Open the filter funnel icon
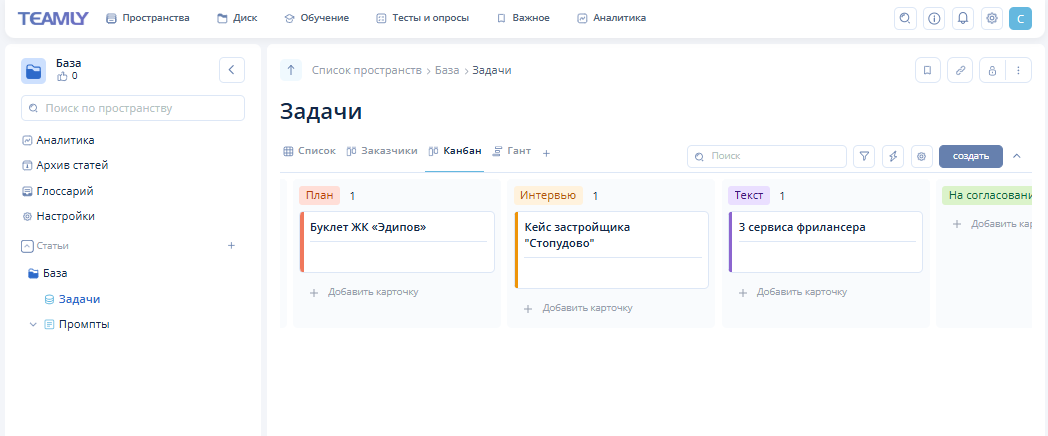 (864, 156)
